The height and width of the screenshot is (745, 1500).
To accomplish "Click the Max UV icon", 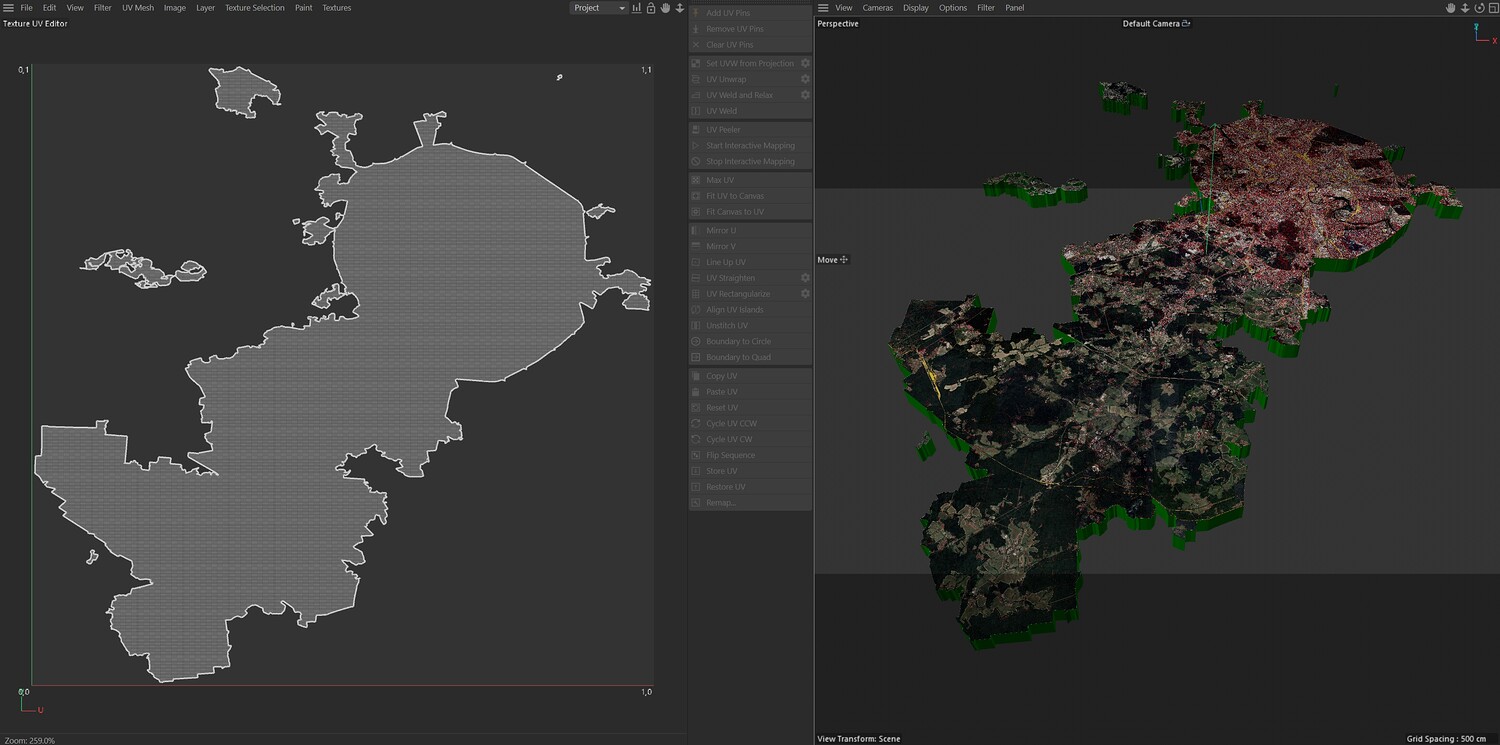I will tap(696, 180).
